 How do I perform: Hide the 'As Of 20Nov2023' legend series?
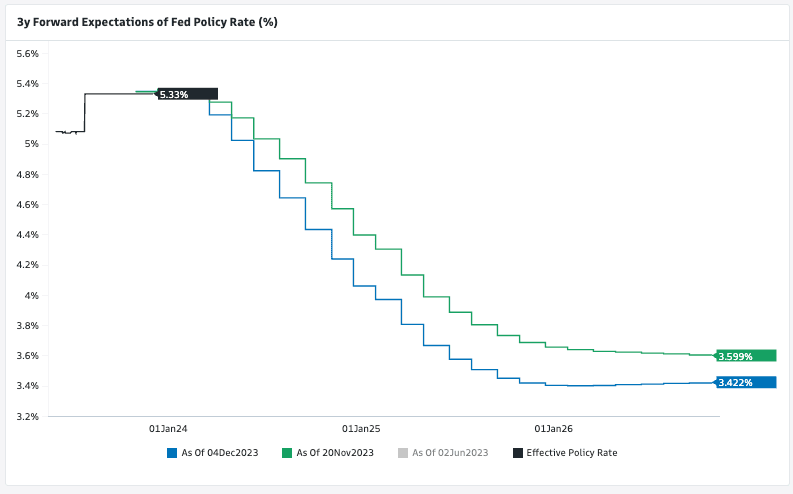pos(334,453)
